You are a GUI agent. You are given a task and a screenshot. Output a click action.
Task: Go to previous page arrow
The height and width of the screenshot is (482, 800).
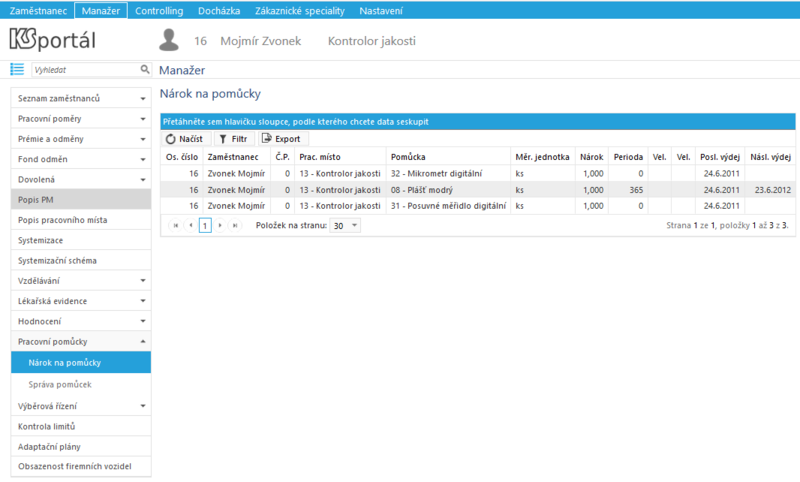pos(191,225)
